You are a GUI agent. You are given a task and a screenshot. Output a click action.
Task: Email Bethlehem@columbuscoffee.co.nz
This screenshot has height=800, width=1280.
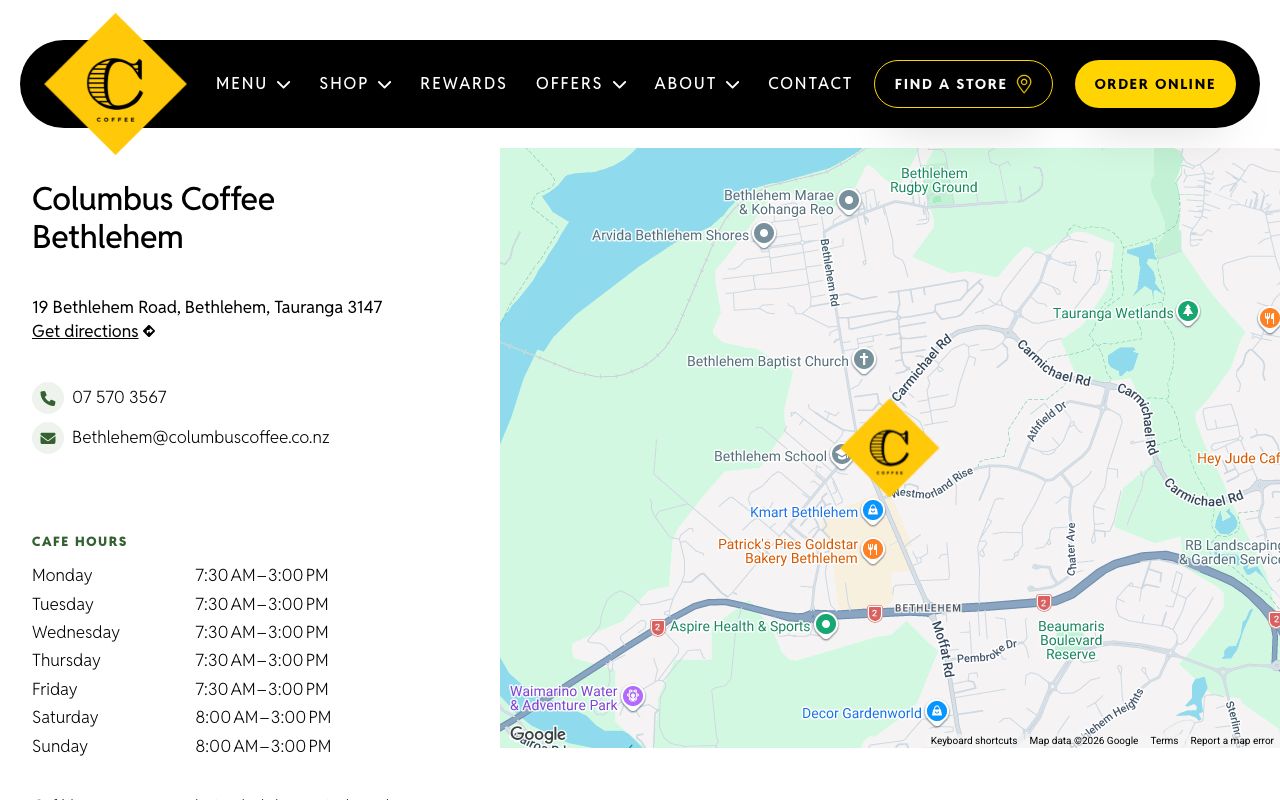(x=200, y=438)
